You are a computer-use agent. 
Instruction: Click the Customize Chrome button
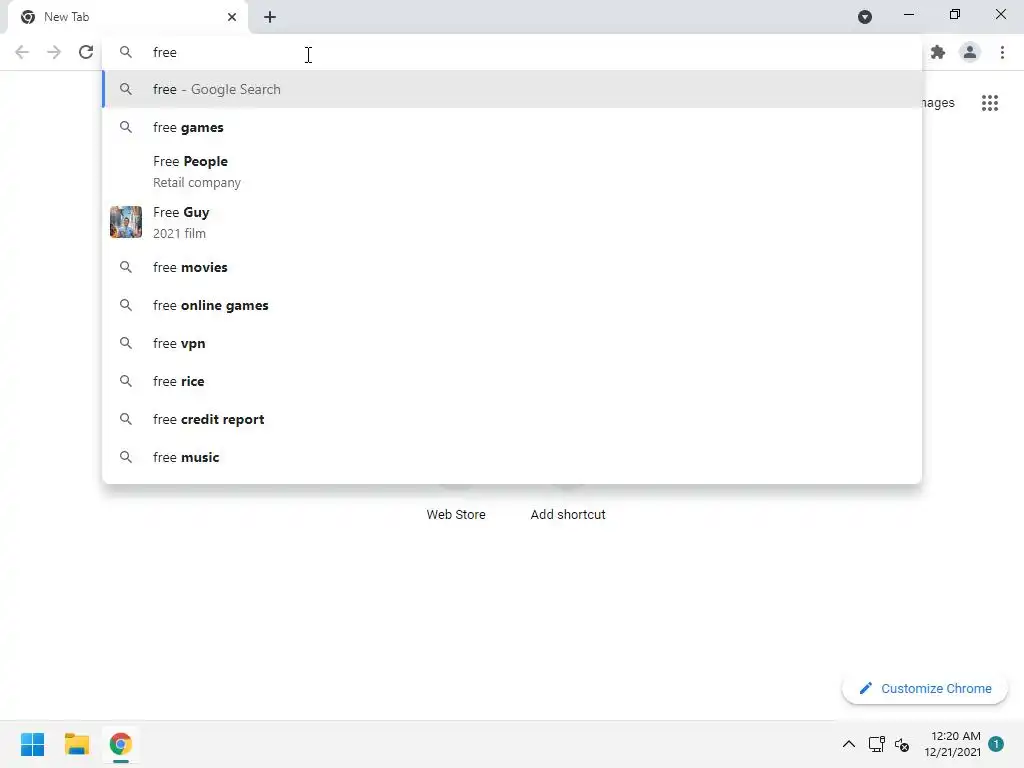(925, 688)
